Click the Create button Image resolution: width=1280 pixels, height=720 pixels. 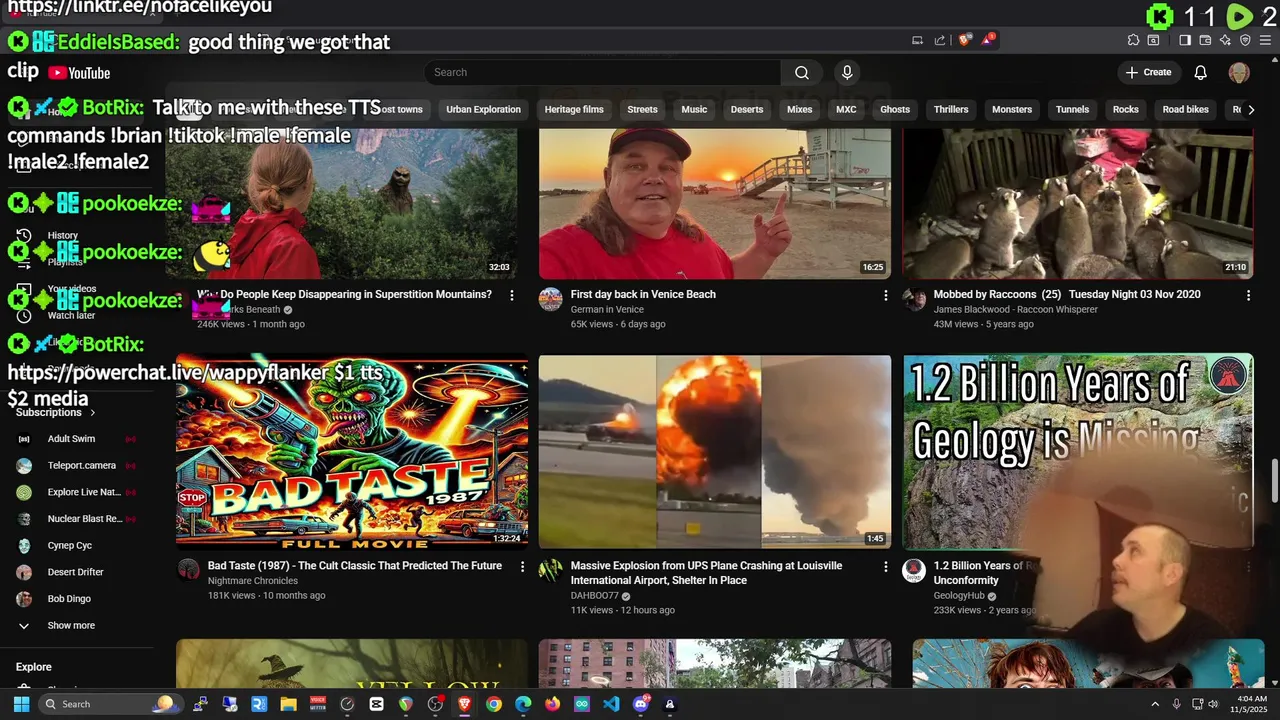click(1148, 72)
